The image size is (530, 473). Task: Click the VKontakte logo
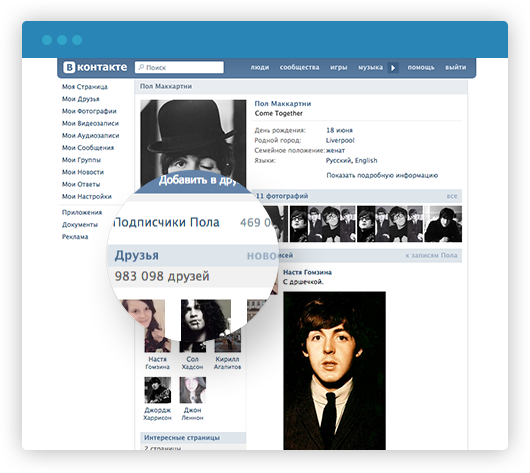click(95, 67)
